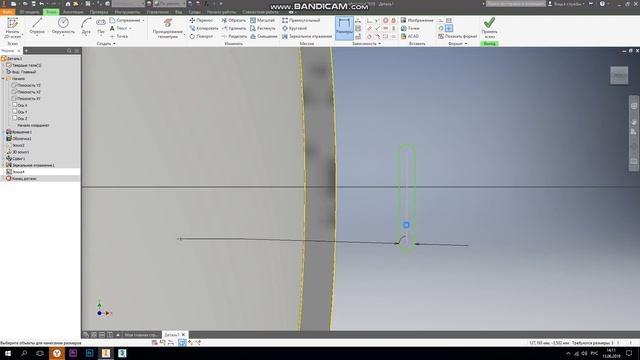Select the Move (Перенос) tool

201,20
